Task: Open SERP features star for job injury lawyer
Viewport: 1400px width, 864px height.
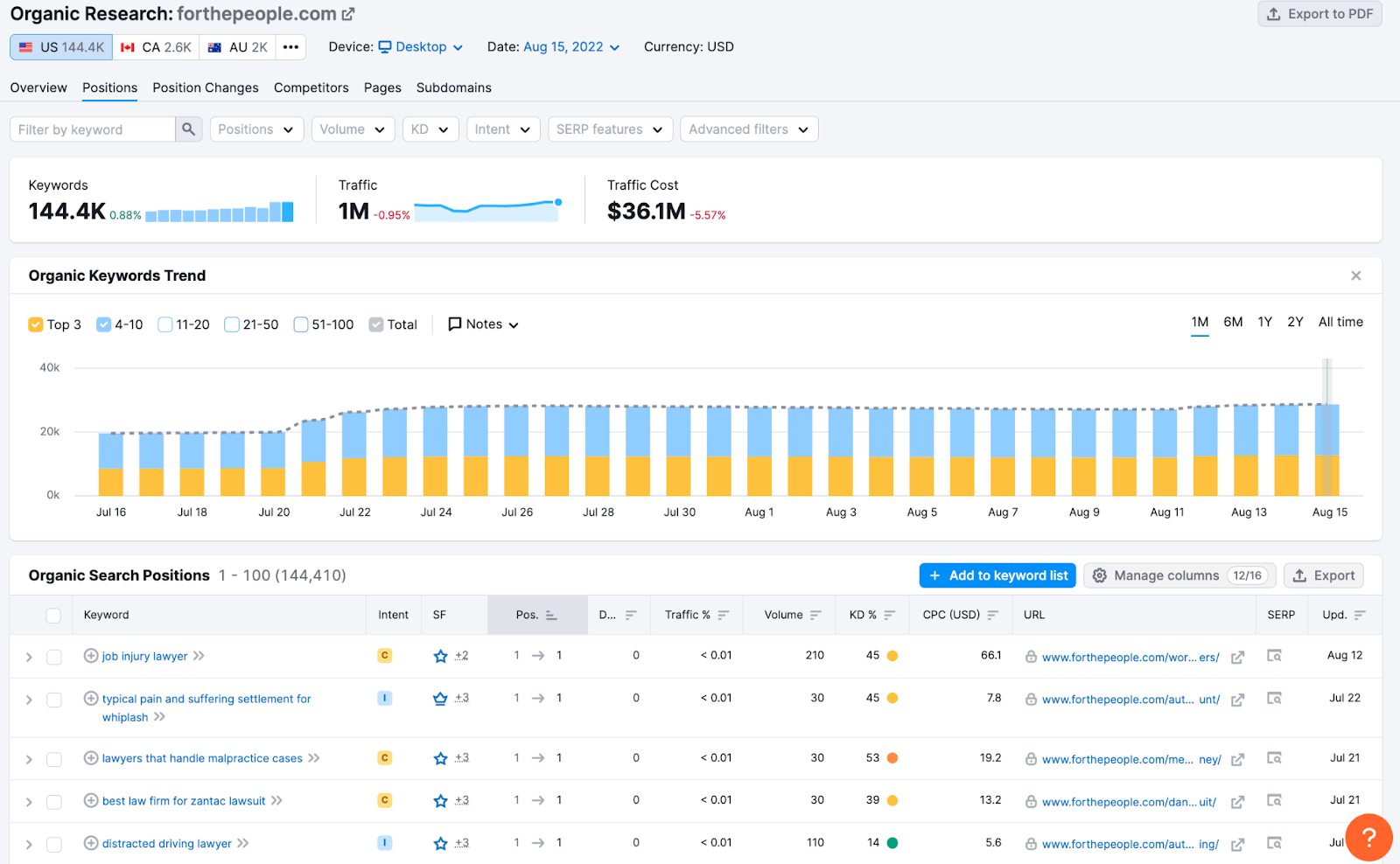Action: point(441,656)
